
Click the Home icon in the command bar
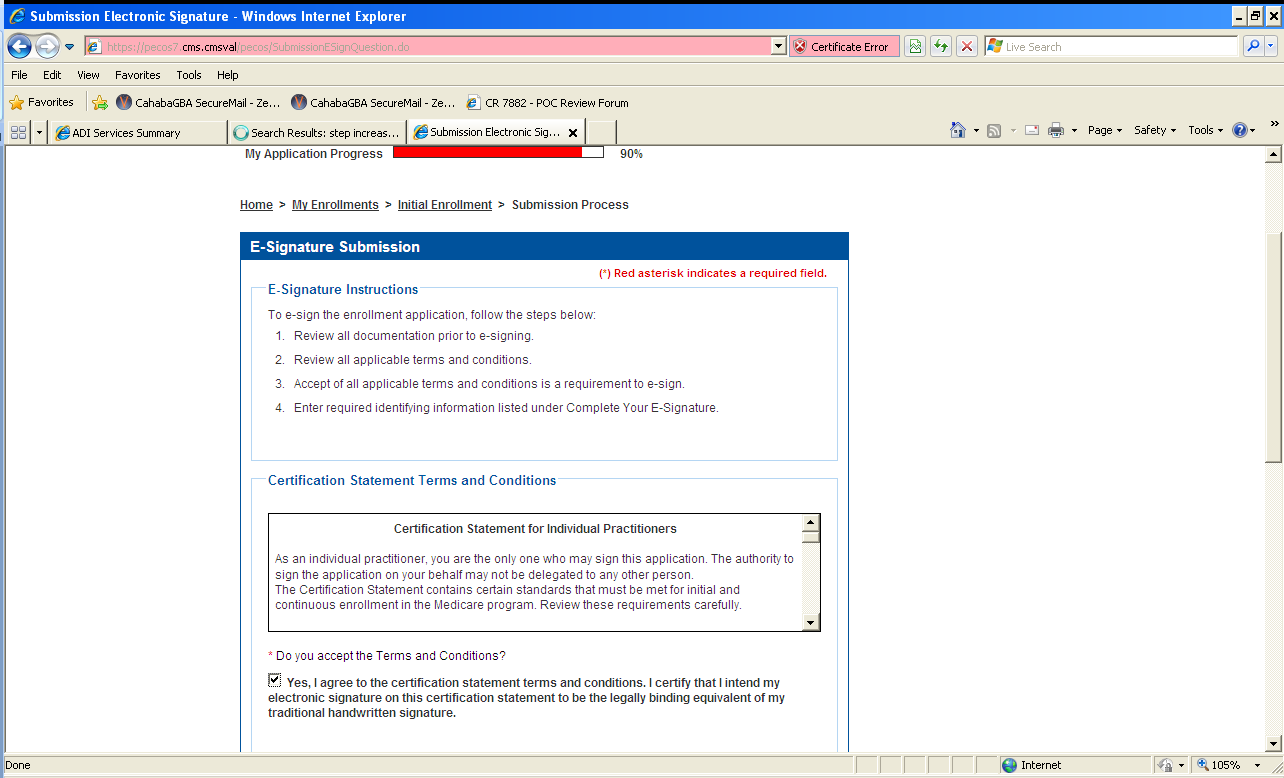[958, 130]
